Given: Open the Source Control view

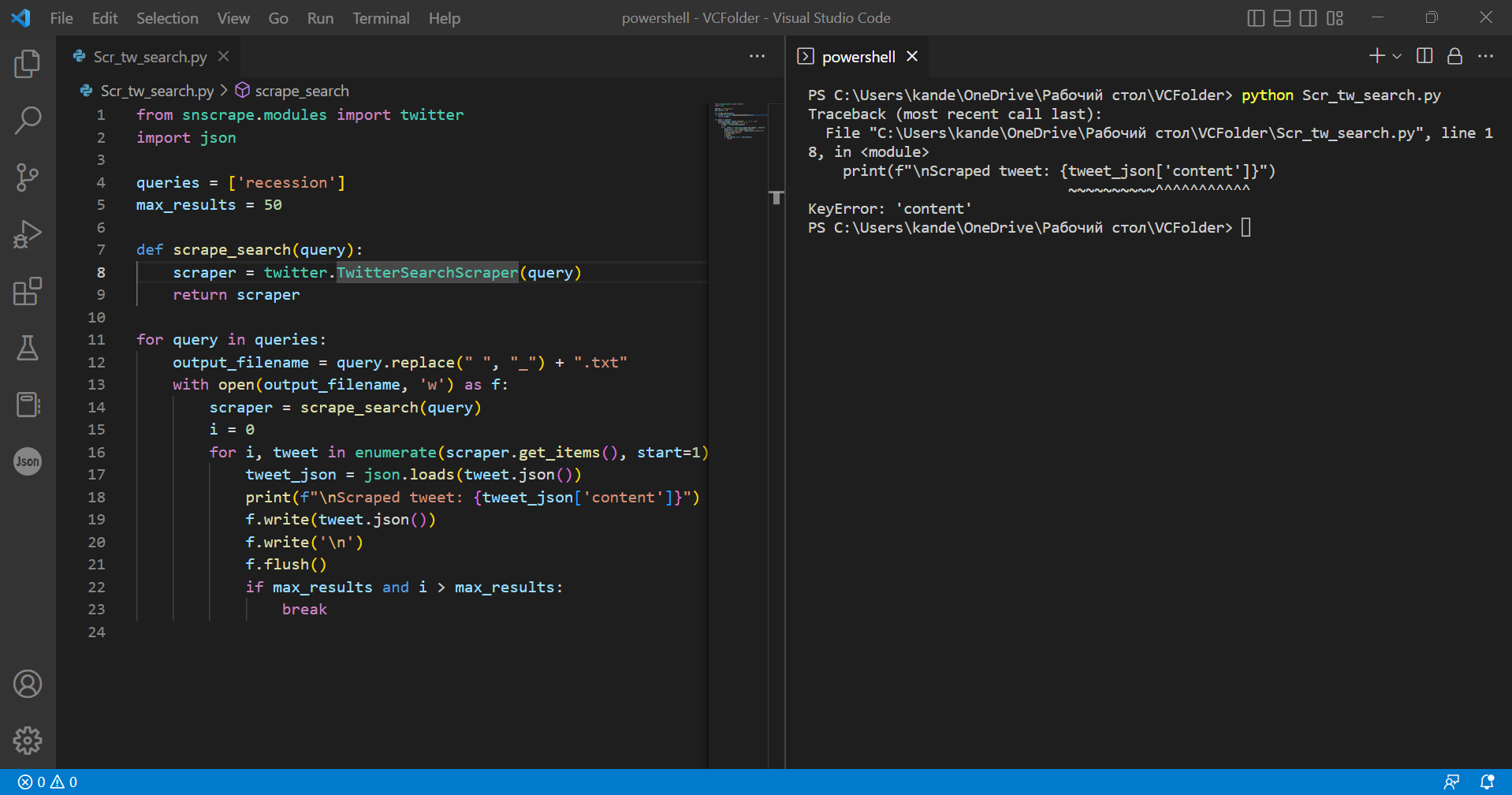Looking at the screenshot, I should click(x=28, y=177).
